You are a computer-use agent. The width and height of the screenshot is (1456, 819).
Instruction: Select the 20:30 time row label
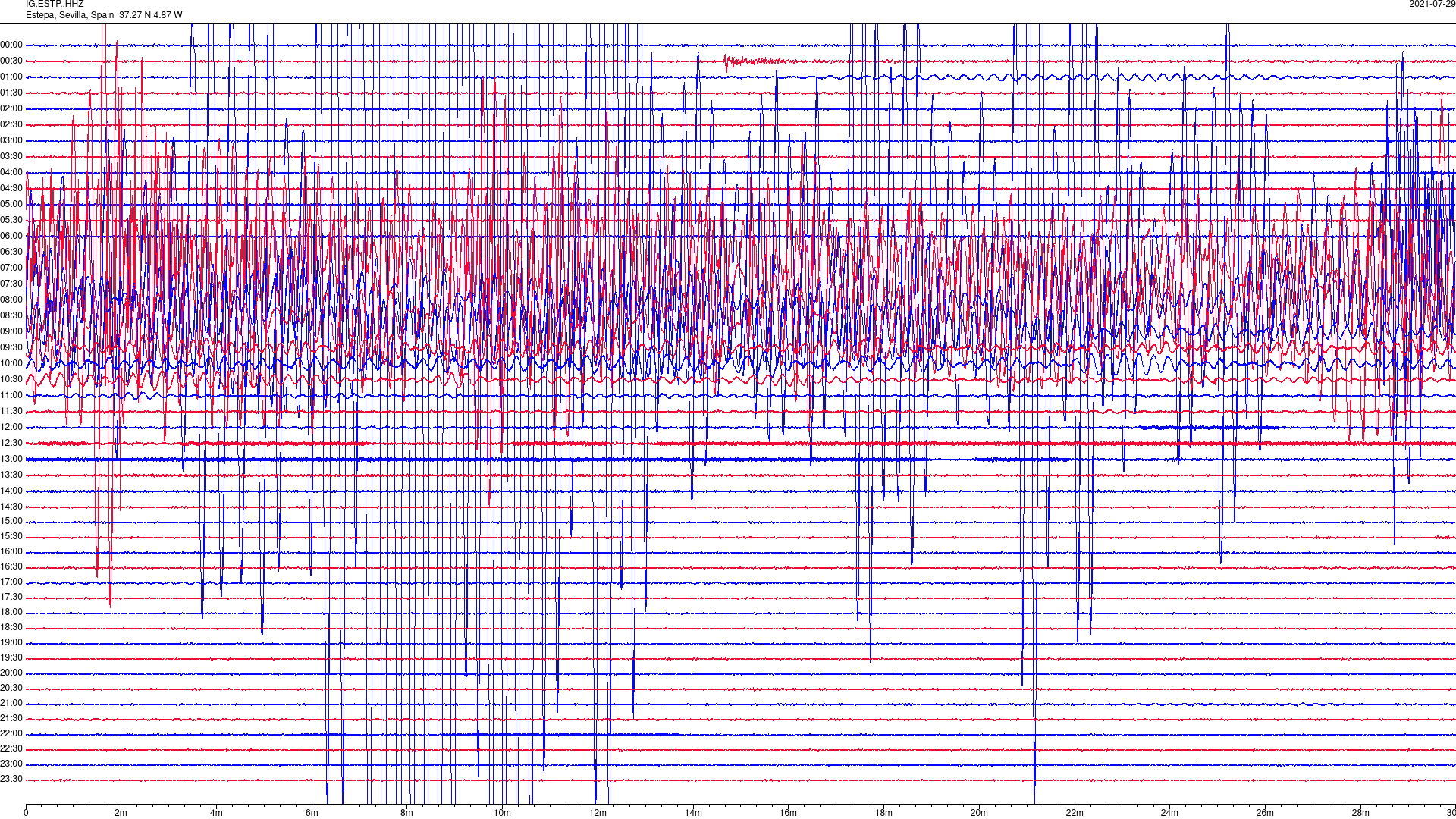pos(11,689)
